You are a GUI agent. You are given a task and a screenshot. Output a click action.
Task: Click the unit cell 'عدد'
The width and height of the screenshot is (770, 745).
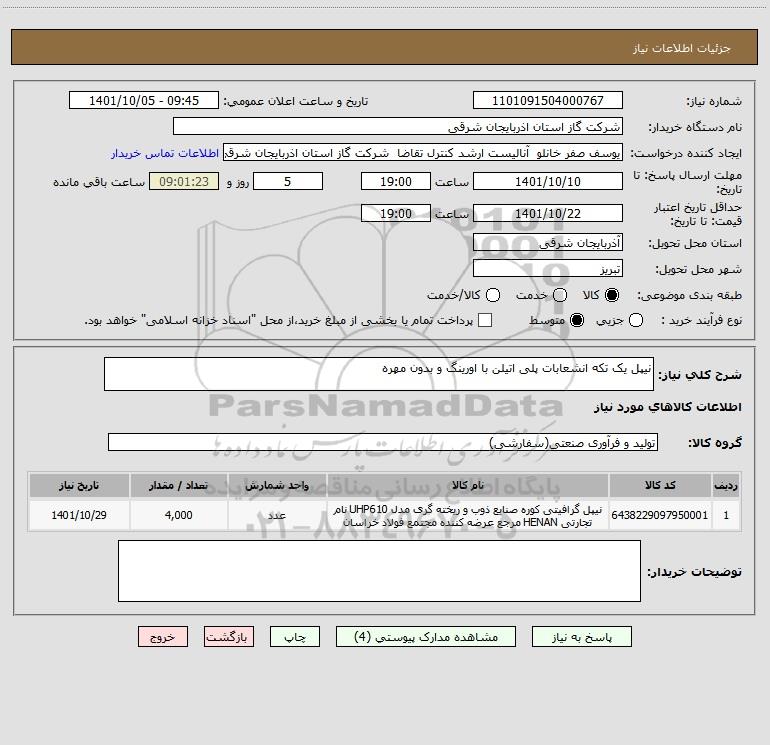pos(277,515)
